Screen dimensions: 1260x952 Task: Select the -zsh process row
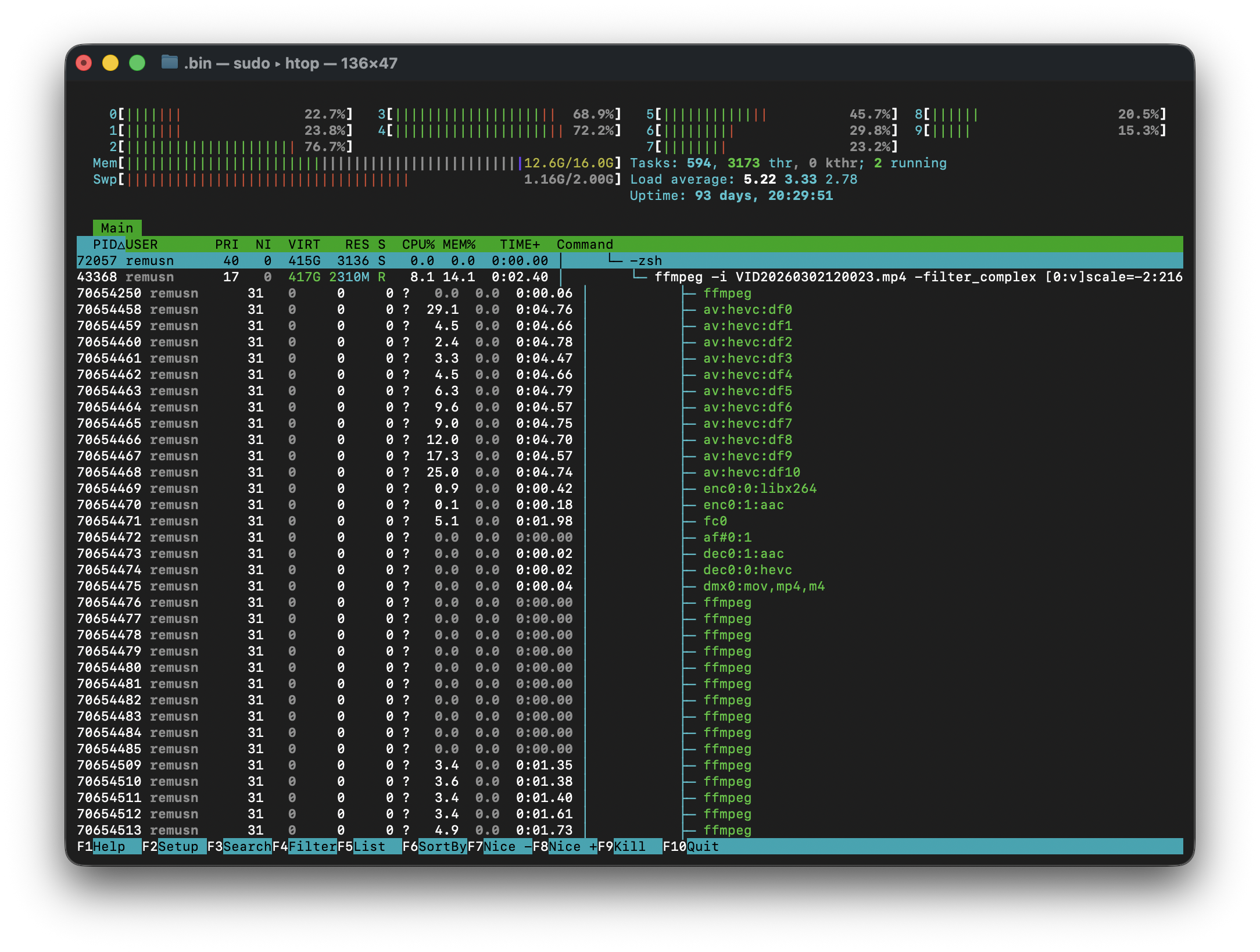point(349,260)
